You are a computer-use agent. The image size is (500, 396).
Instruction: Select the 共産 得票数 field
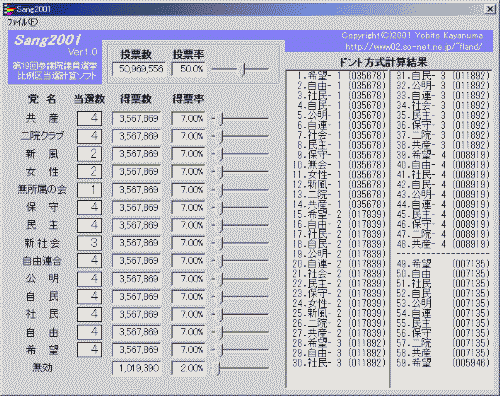[x=137, y=118]
